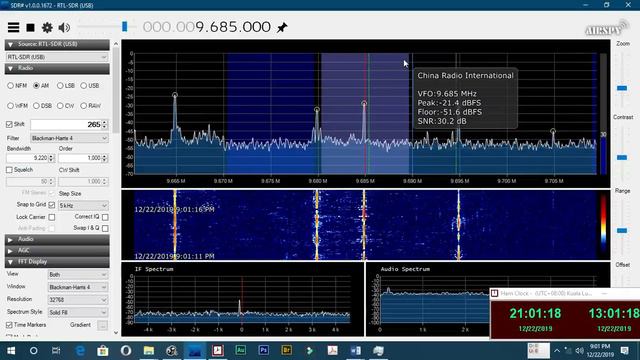Screen dimensions: 640x360
Task: Select WFM demodulation mode
Action: pos(10,106)
